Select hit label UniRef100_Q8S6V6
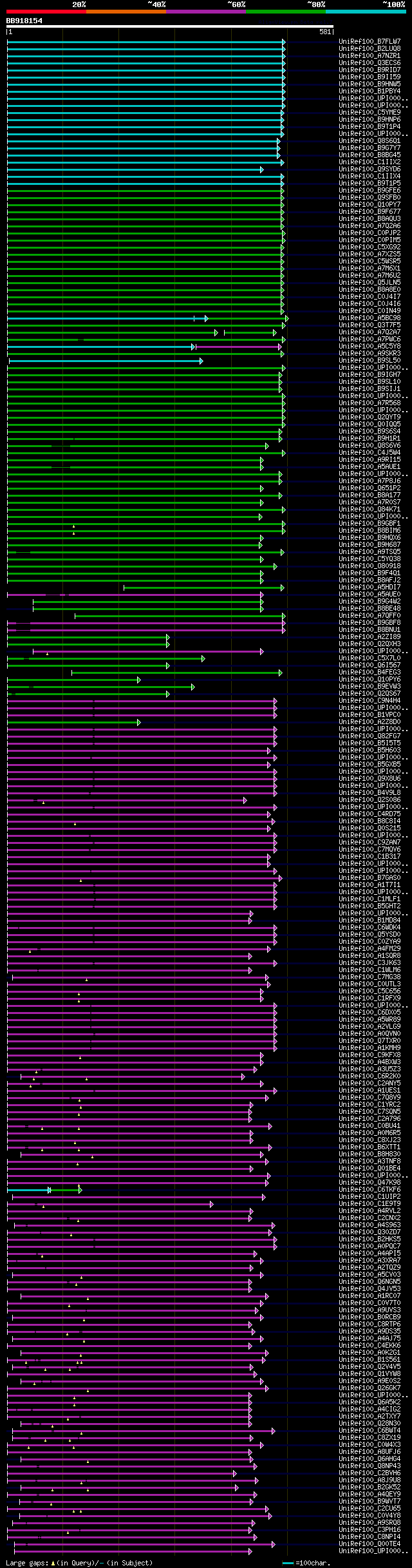 pyautogui.click(x=370, y=445)
